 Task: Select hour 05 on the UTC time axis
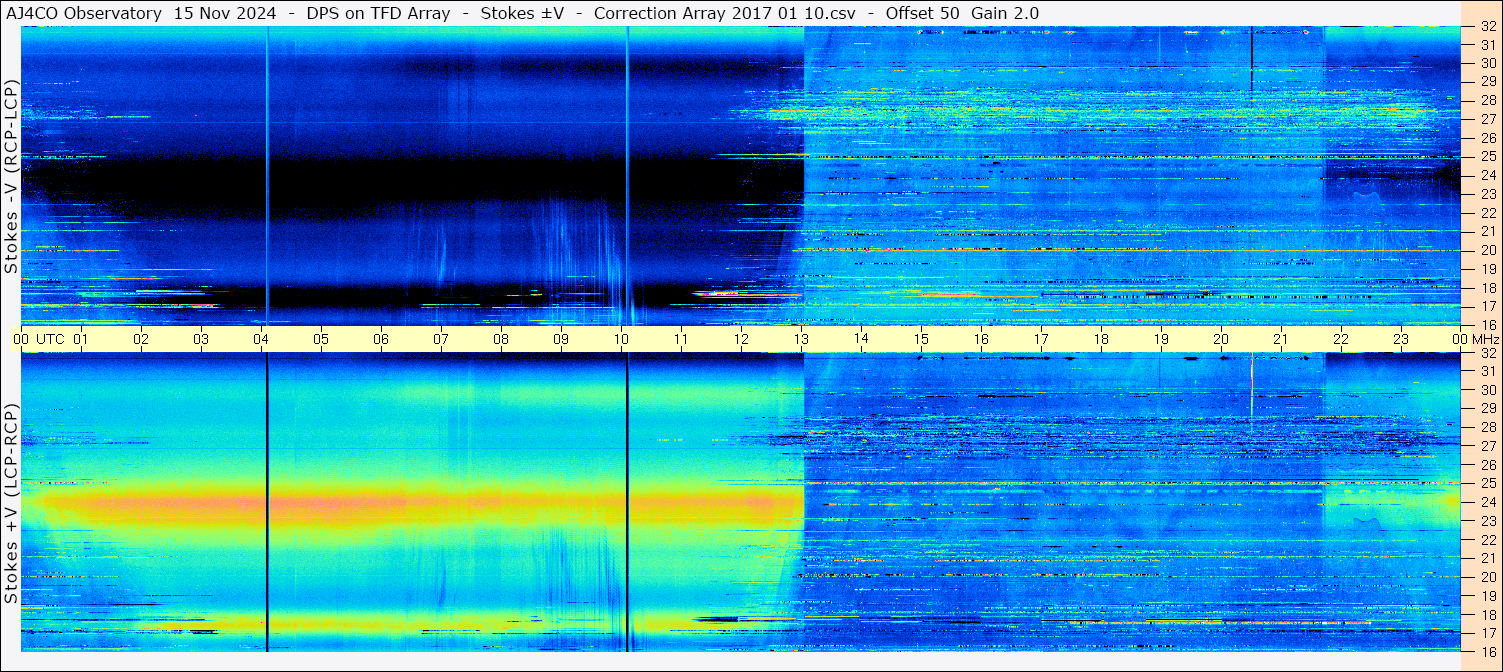pos(321,339)
